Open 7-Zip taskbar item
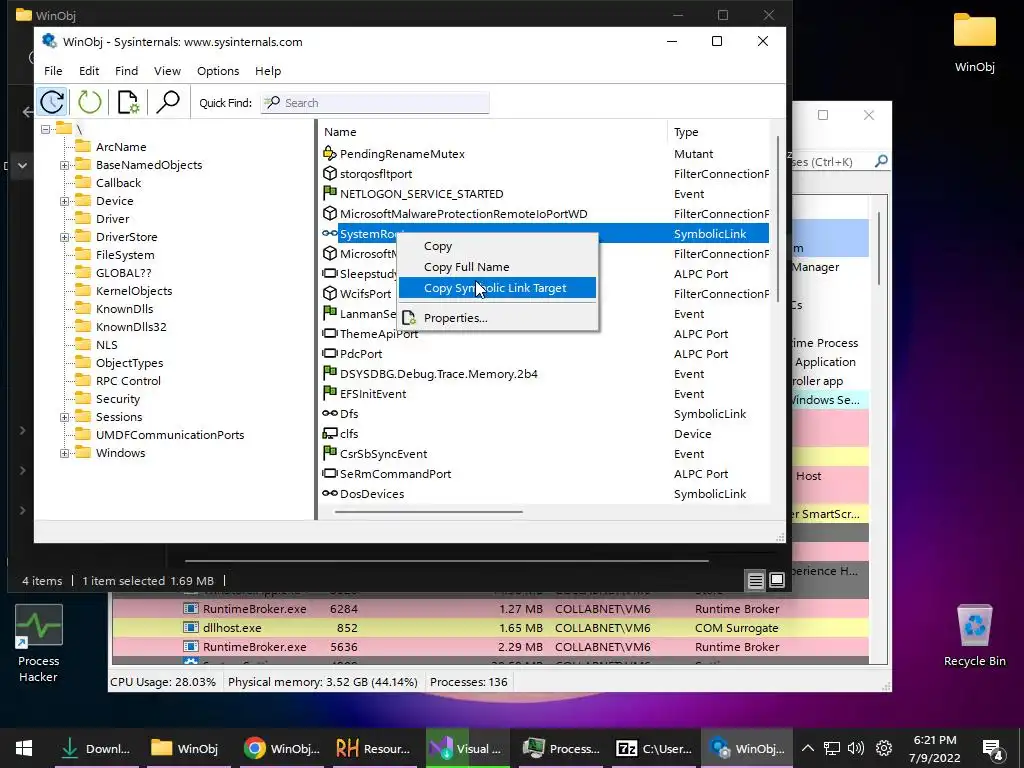The image size is (1024, 768). 654,748
